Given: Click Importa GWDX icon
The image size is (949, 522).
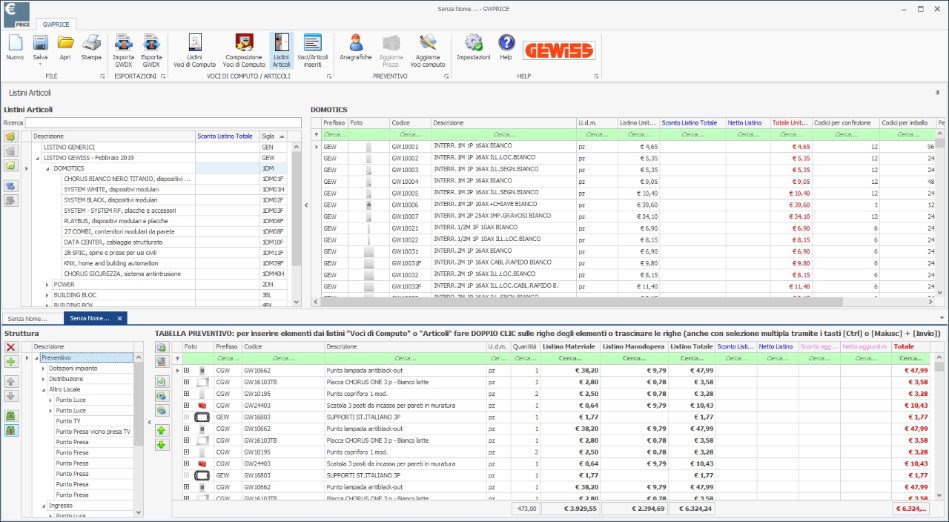Looking at the screenshot, I should click(123, 43).
